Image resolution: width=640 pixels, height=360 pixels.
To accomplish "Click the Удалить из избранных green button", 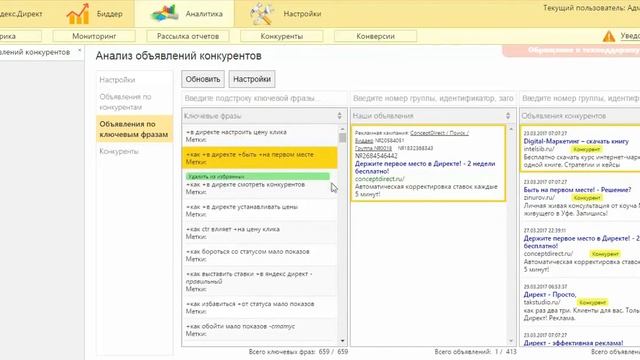I will pyautogui.click(x=258, y=176).
